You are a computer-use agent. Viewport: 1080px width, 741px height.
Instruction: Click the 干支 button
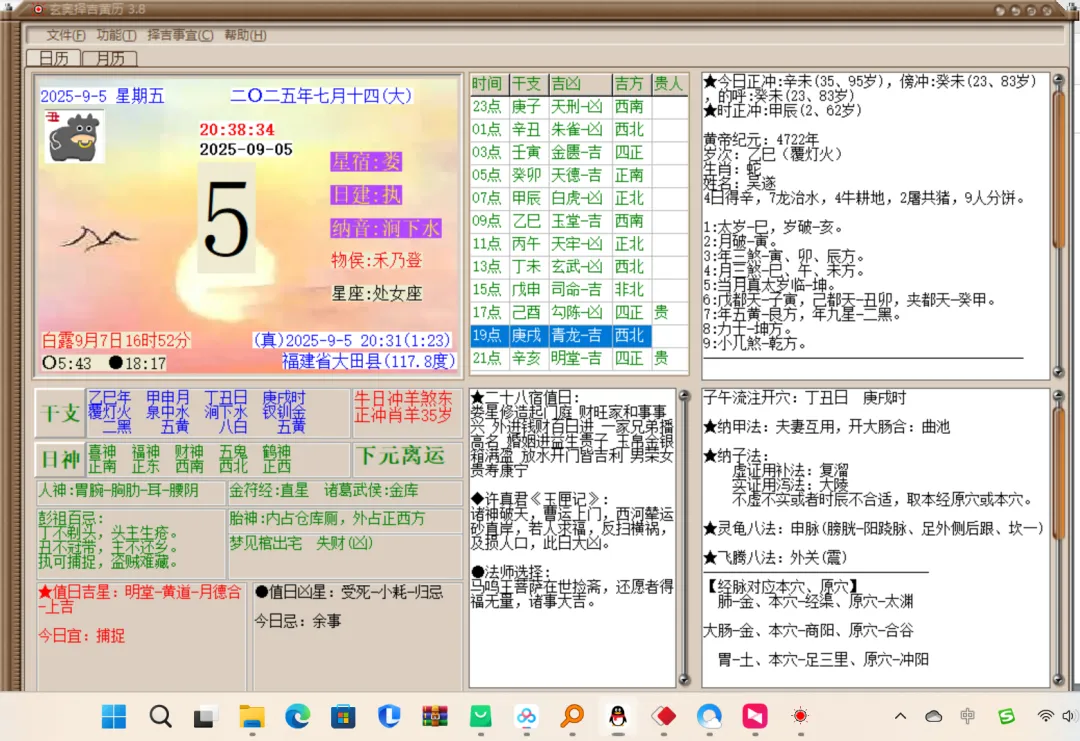(59, 413)
